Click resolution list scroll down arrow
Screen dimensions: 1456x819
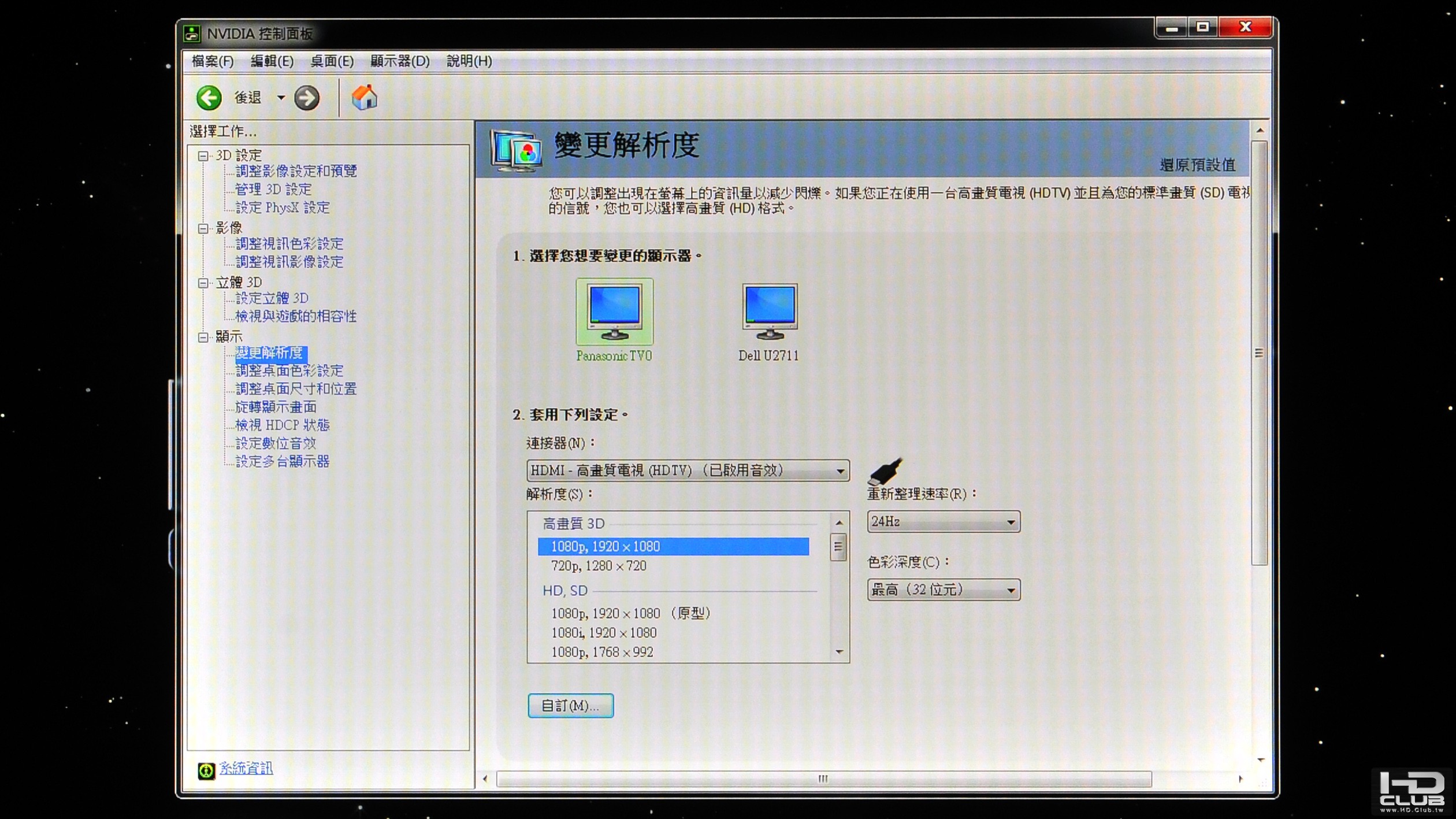click(839, 652)
